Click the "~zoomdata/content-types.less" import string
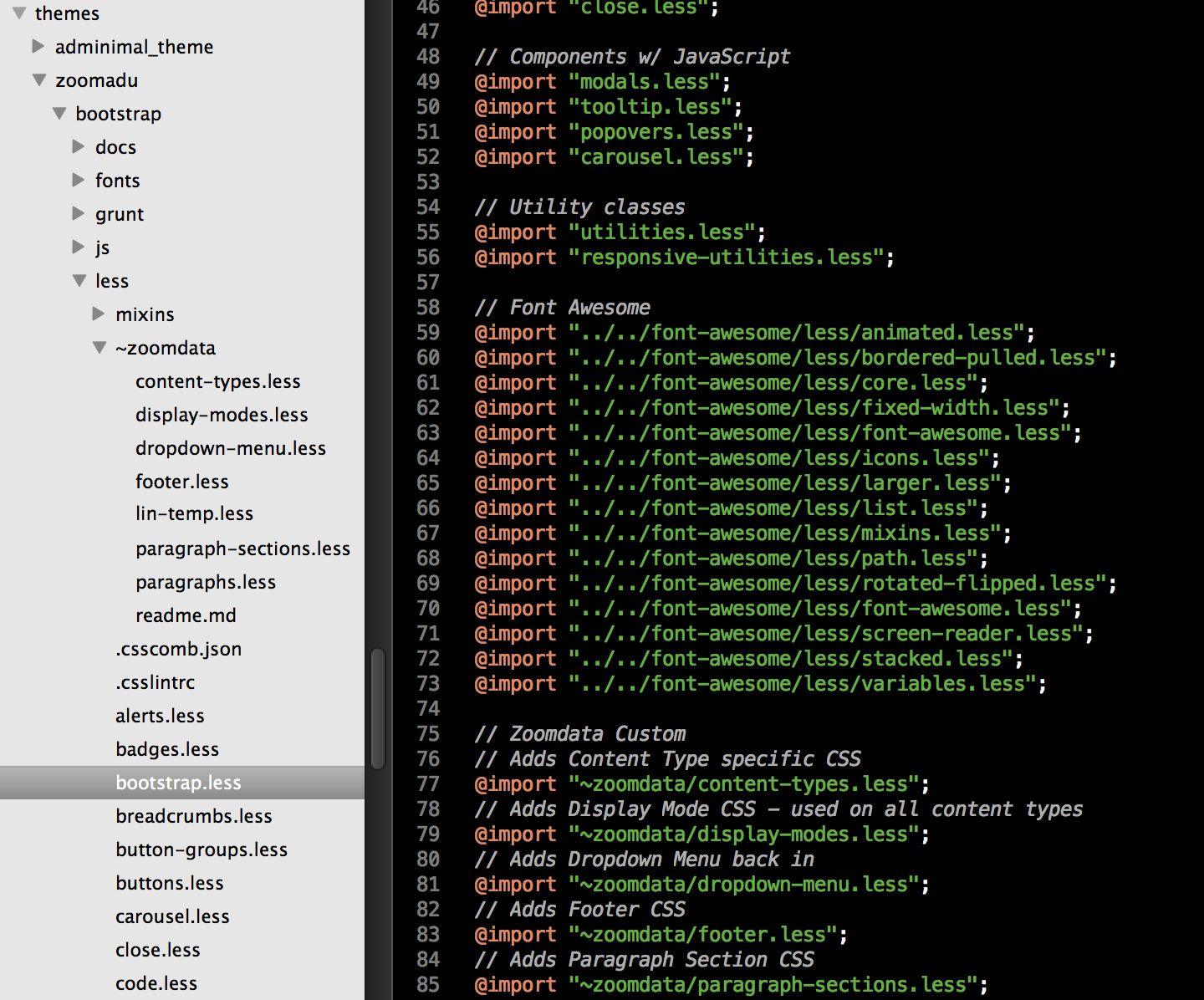 click(744, 783)
